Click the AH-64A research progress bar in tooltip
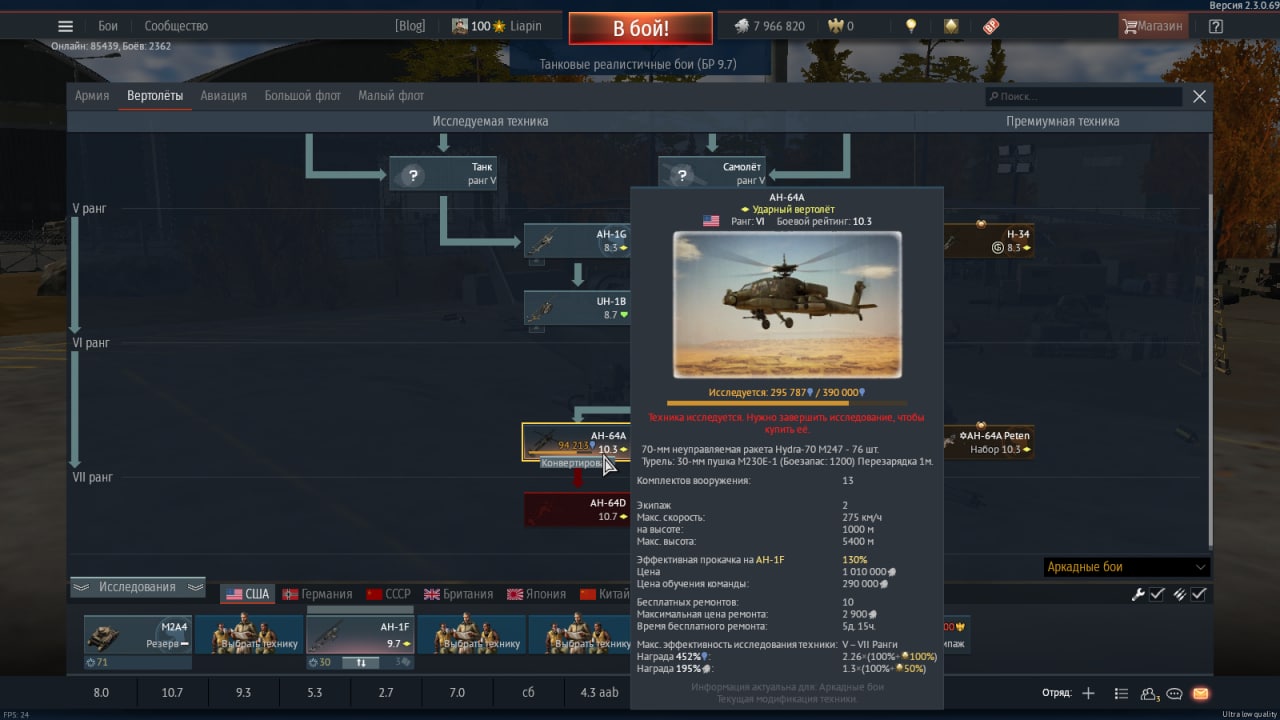The width and height of the screenshot is (1280, 720). tap(786, 404)
